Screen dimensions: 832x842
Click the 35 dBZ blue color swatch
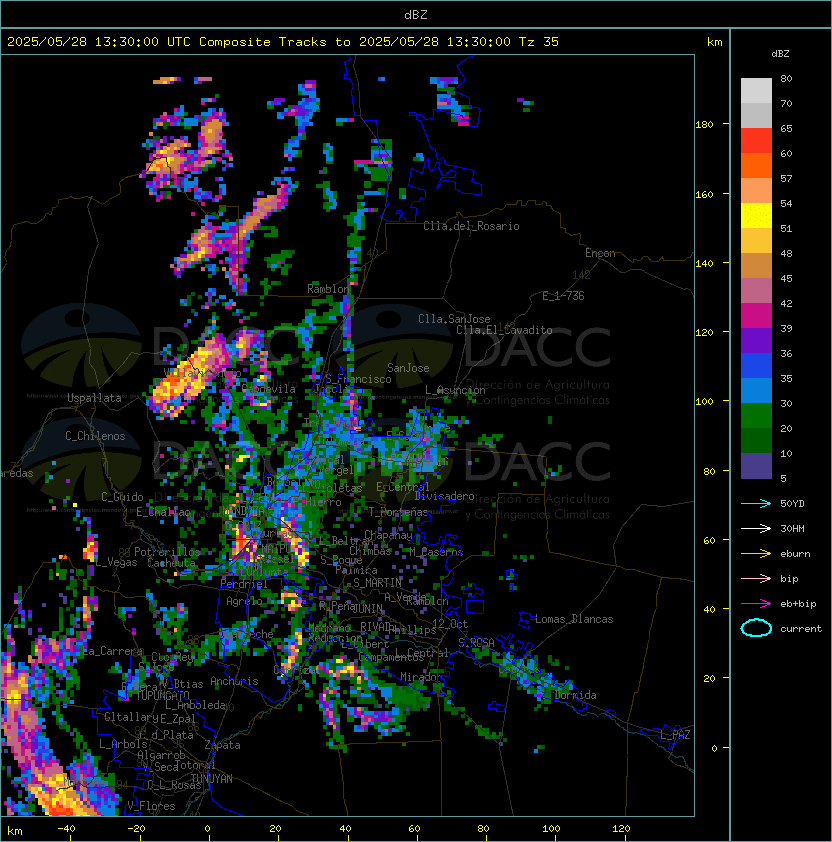(x=756, y=391)
